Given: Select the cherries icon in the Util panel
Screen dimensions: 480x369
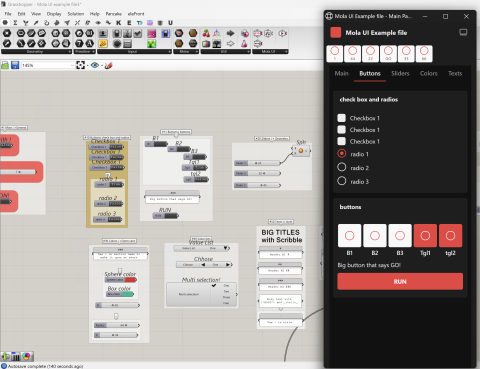Looking at the screenshot, I should coord(206,33).
